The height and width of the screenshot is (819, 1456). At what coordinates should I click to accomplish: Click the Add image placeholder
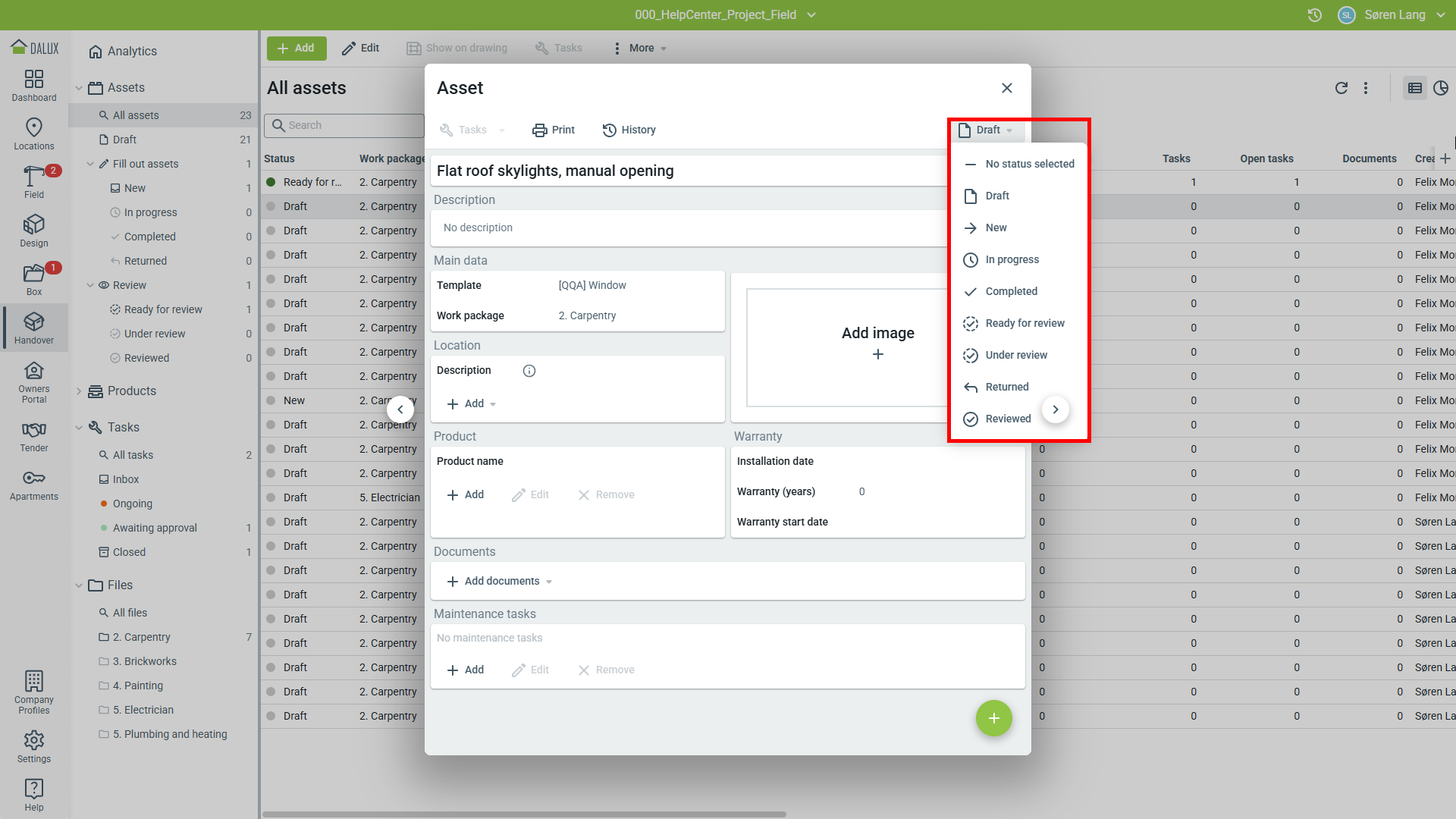click(877, 341)
